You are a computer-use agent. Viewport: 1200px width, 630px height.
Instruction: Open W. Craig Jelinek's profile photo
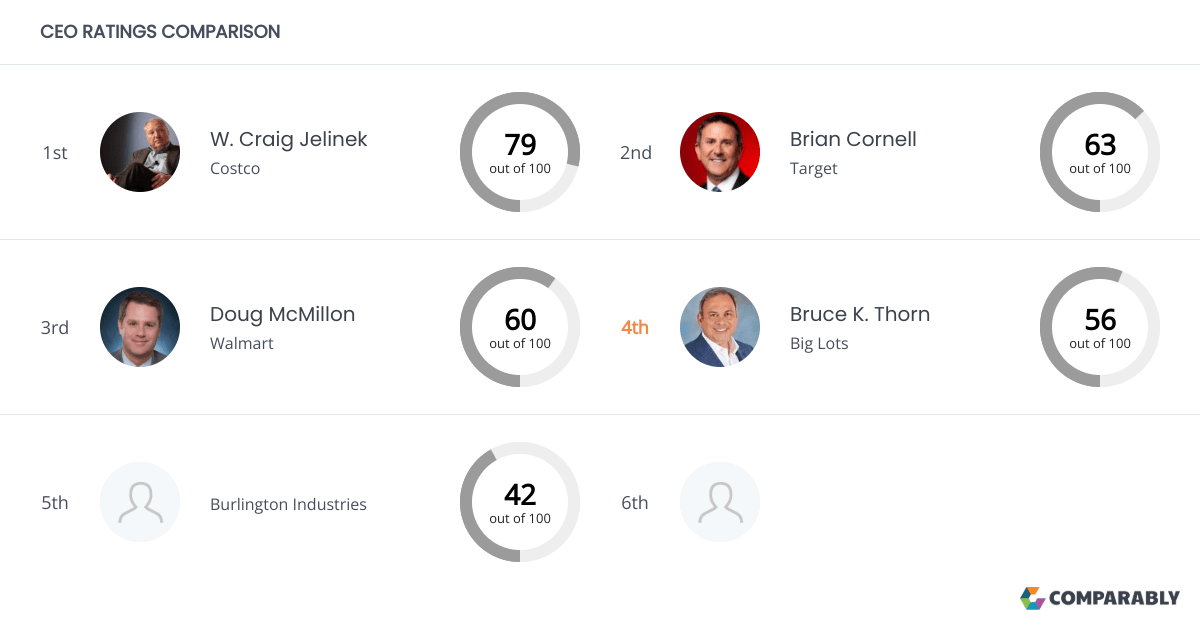tap(140, 152)
